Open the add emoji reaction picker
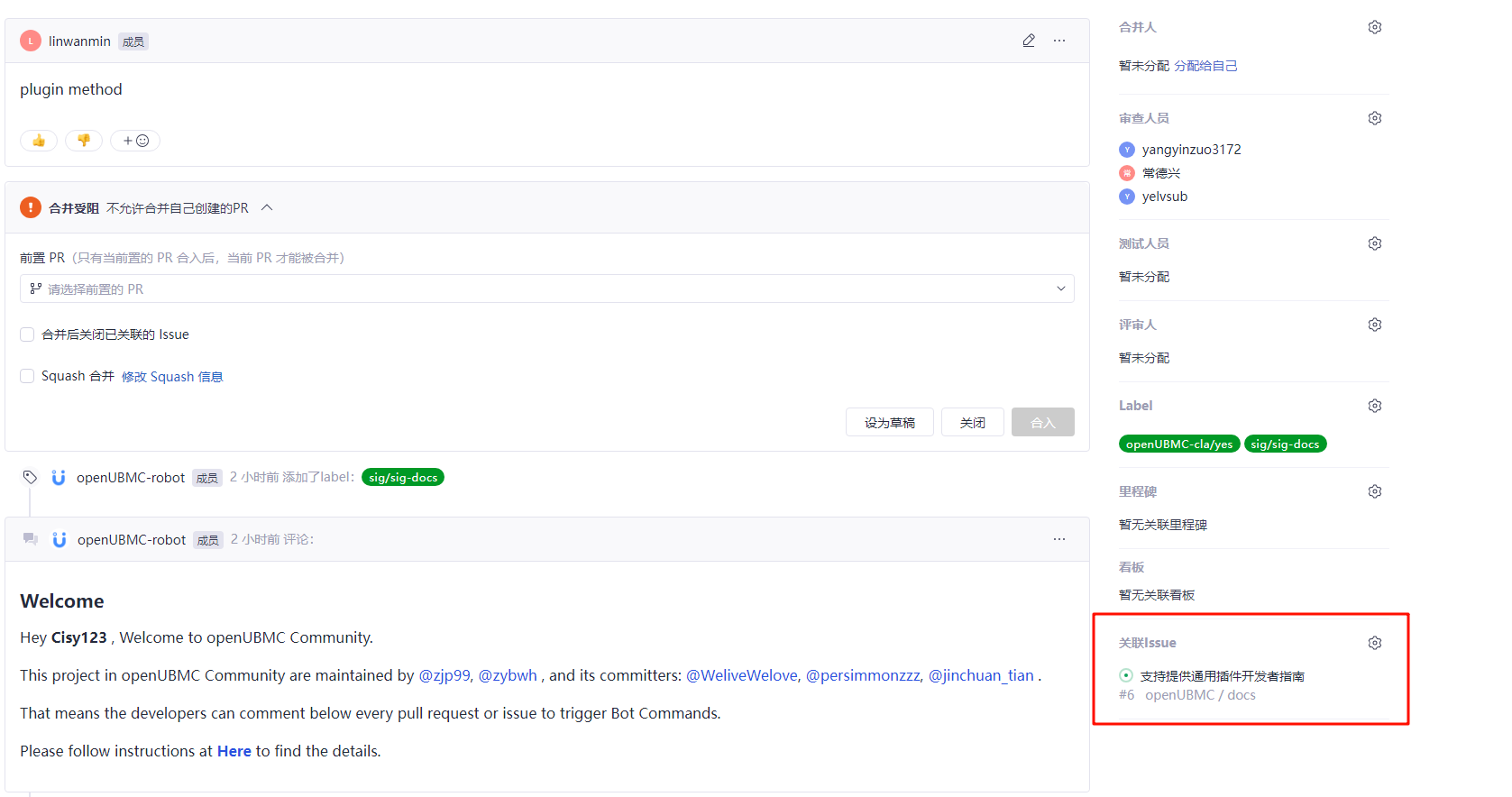Screen dimensions: 1512x797 click(x=135, y=141)
